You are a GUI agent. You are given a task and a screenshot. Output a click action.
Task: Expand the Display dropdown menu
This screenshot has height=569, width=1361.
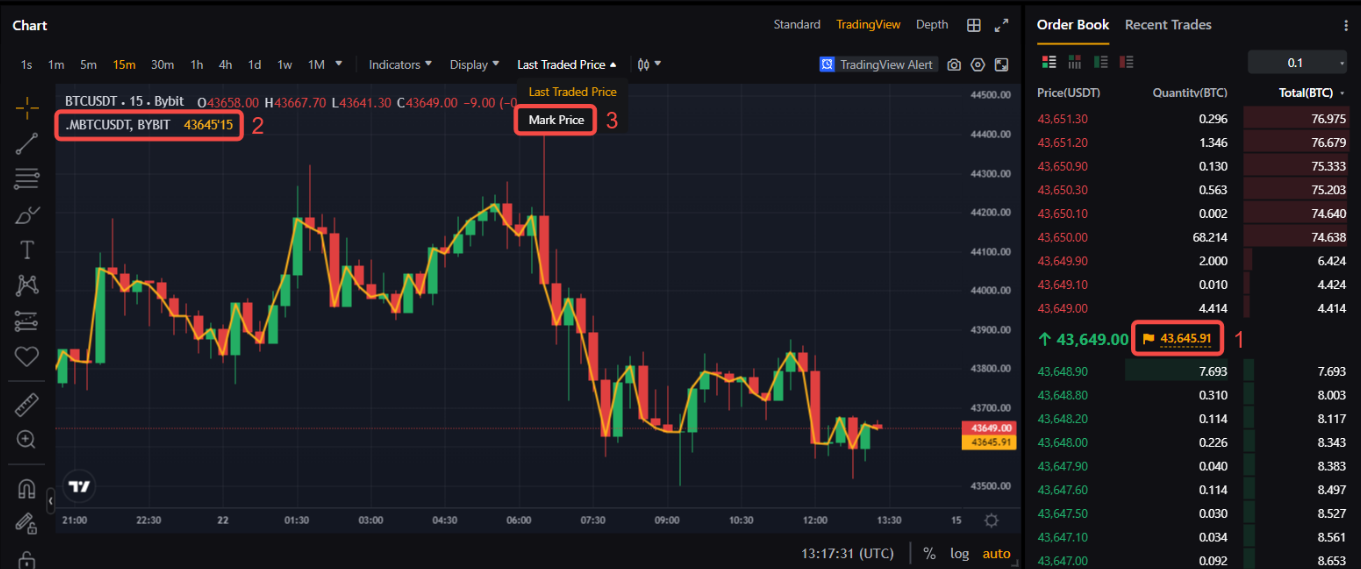(474, 65)
